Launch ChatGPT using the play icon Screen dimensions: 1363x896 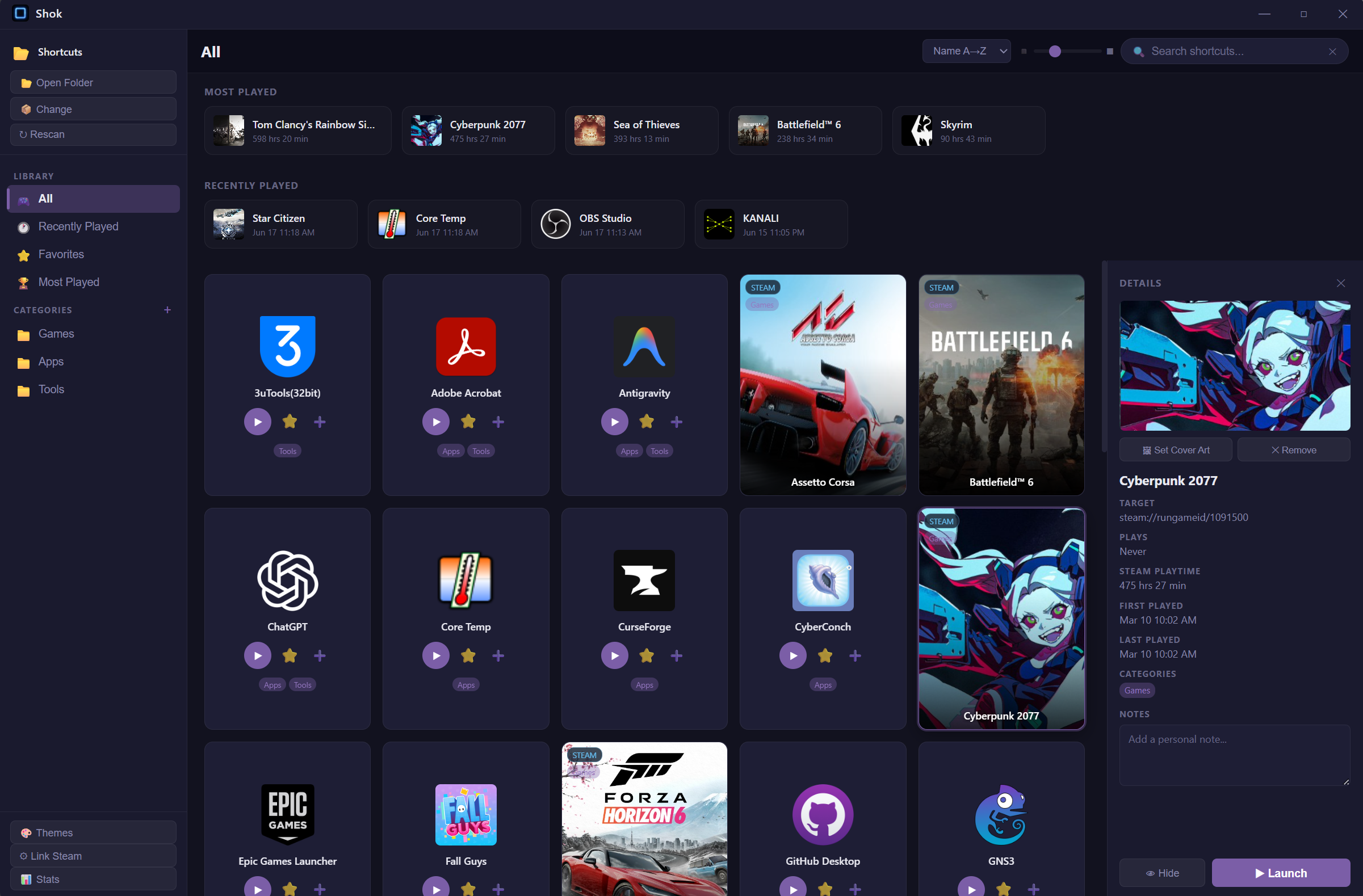pyautogui.click(x=258, y=655)
